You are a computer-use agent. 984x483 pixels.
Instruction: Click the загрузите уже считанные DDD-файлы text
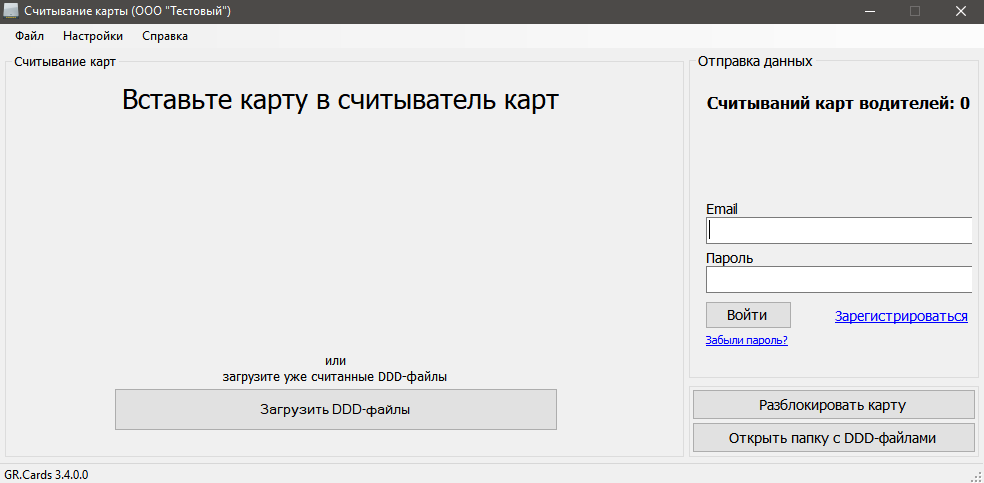pos(335,377)
